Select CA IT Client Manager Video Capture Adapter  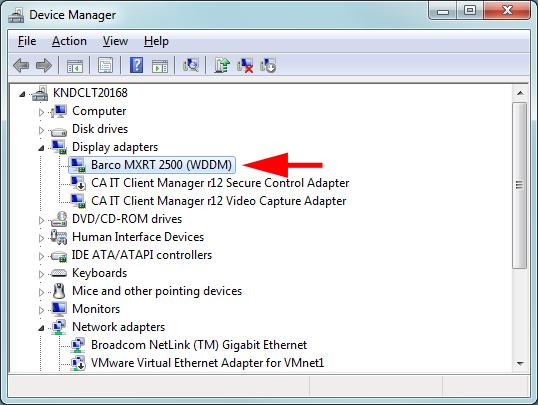[218, 201]
